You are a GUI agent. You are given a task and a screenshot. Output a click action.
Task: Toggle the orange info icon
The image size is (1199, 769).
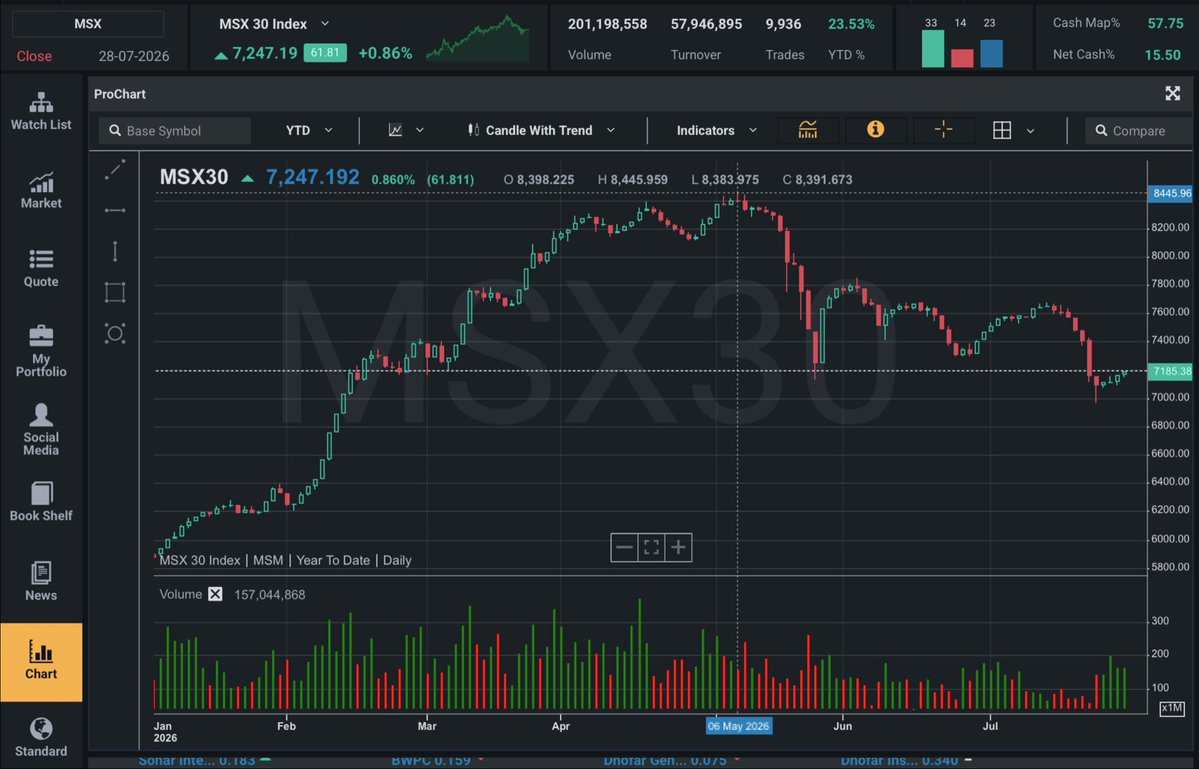876,130
